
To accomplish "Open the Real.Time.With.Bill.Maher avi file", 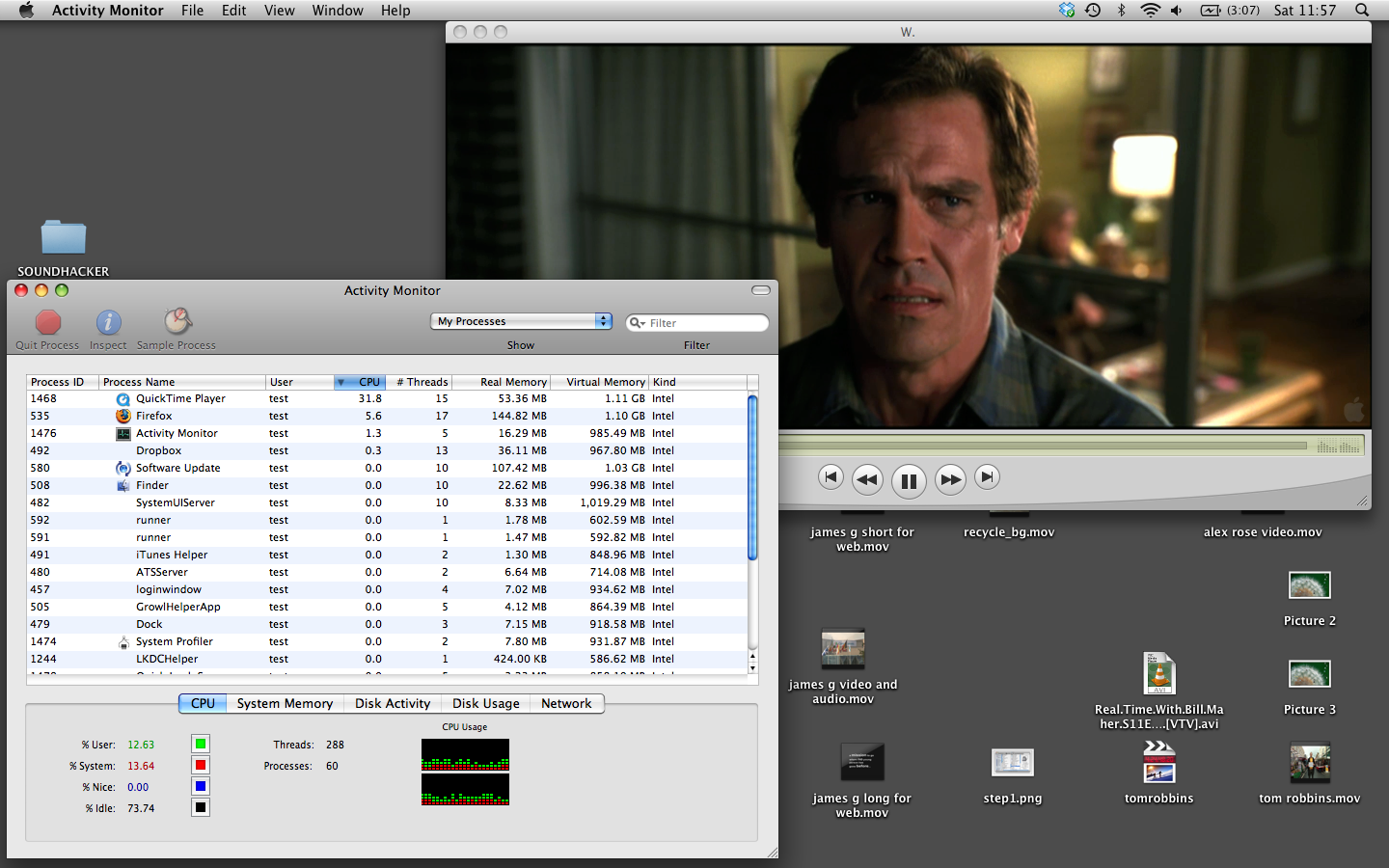I will click(x=1158, y=674).
